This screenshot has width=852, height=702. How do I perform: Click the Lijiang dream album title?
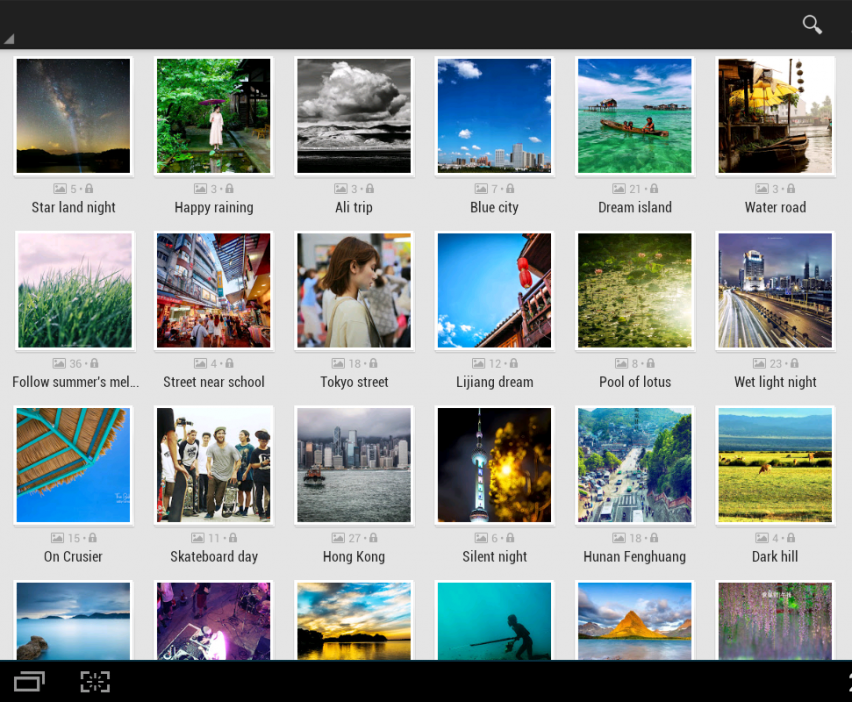[x=494, y=382]
